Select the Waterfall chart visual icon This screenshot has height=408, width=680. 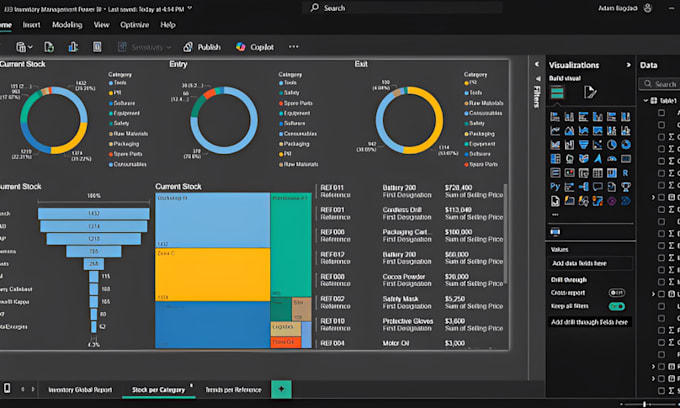(569, 145)
